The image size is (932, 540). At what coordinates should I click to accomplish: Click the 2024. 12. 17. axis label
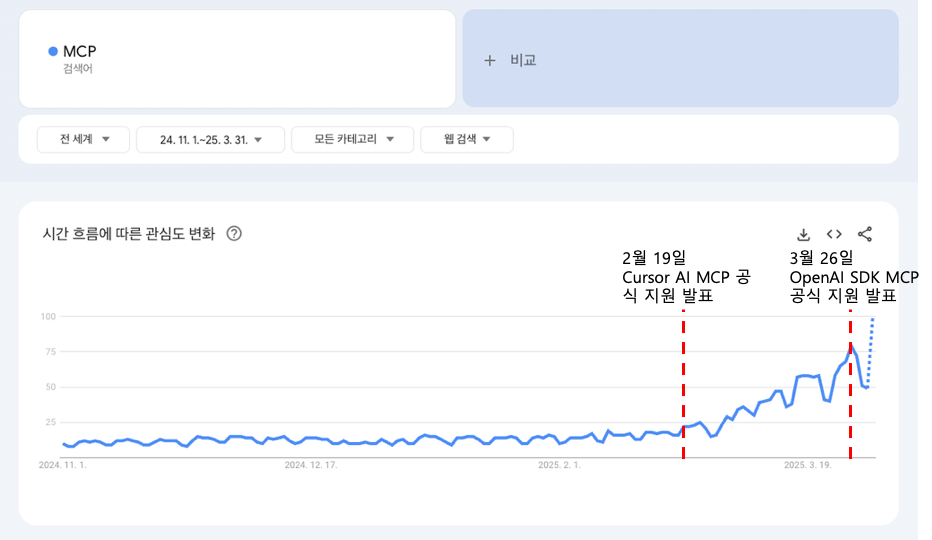pyautogui.click(x=310, y=465)
